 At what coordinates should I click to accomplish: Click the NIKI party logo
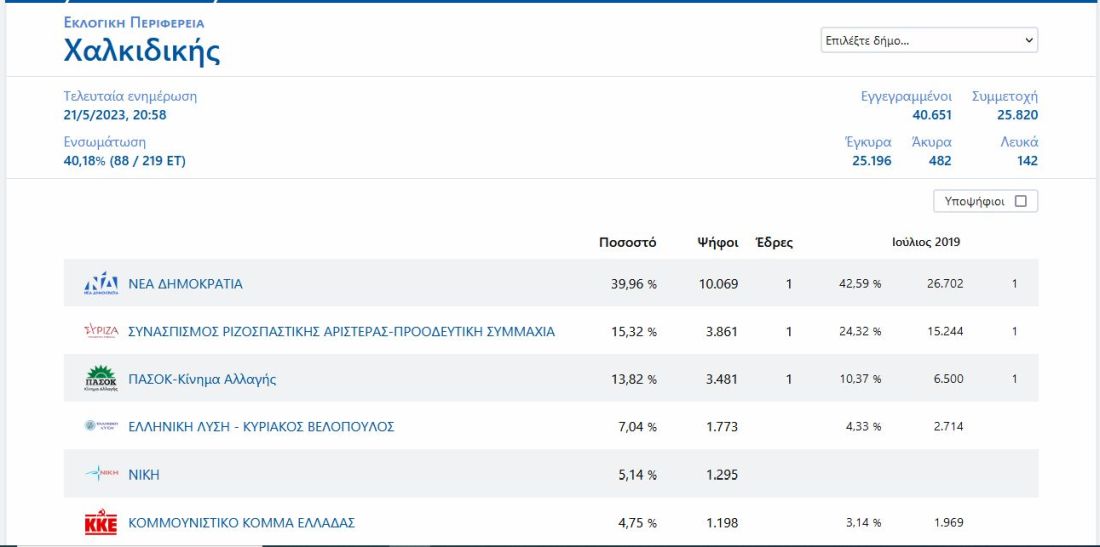click(101, 474)
